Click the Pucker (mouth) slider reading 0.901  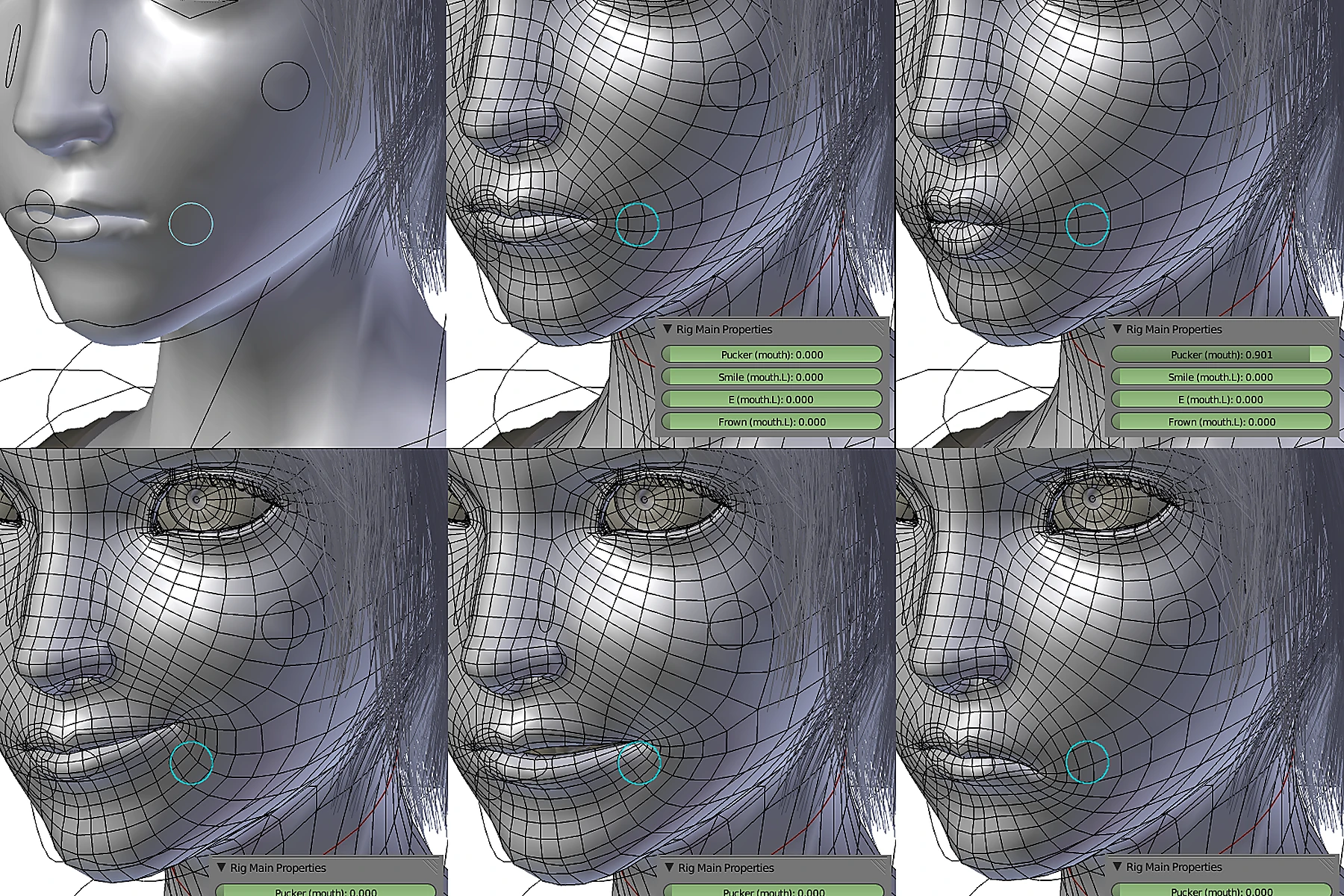(x=1222, y=355)
